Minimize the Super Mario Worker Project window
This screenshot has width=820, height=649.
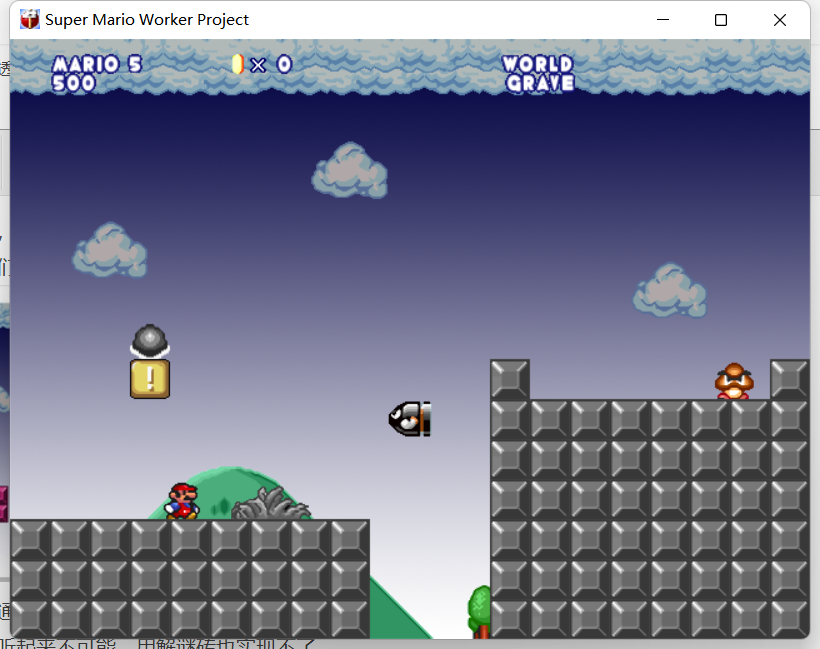(663, 20)
